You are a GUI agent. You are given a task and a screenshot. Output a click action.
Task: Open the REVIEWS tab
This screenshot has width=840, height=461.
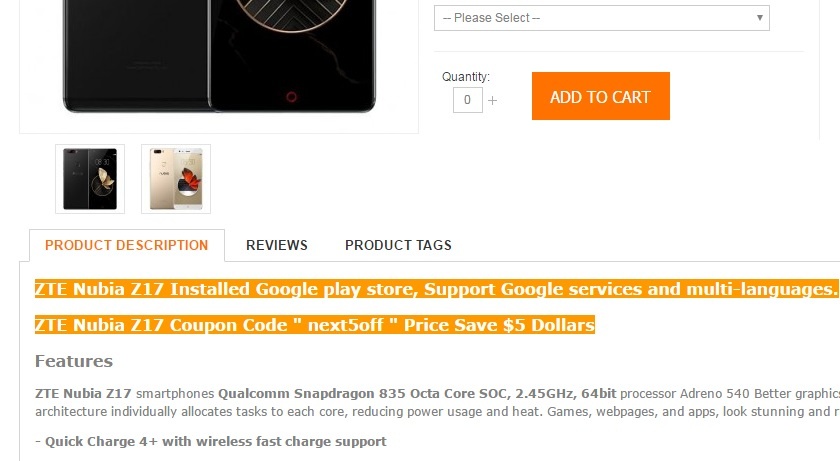click(x=276, y=245)
